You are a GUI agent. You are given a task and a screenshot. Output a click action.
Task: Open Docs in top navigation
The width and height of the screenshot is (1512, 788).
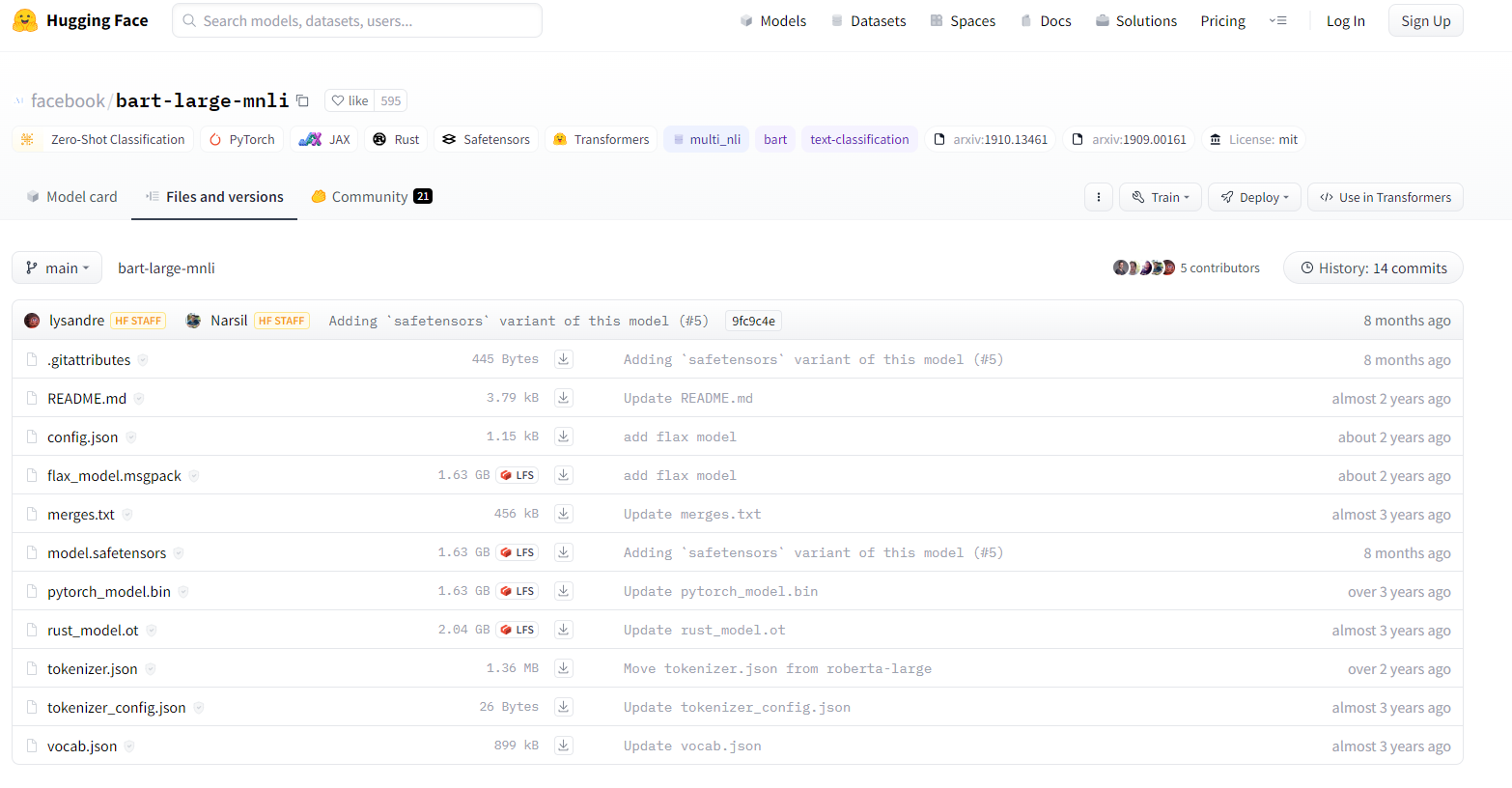click(x=1046, y=20)
